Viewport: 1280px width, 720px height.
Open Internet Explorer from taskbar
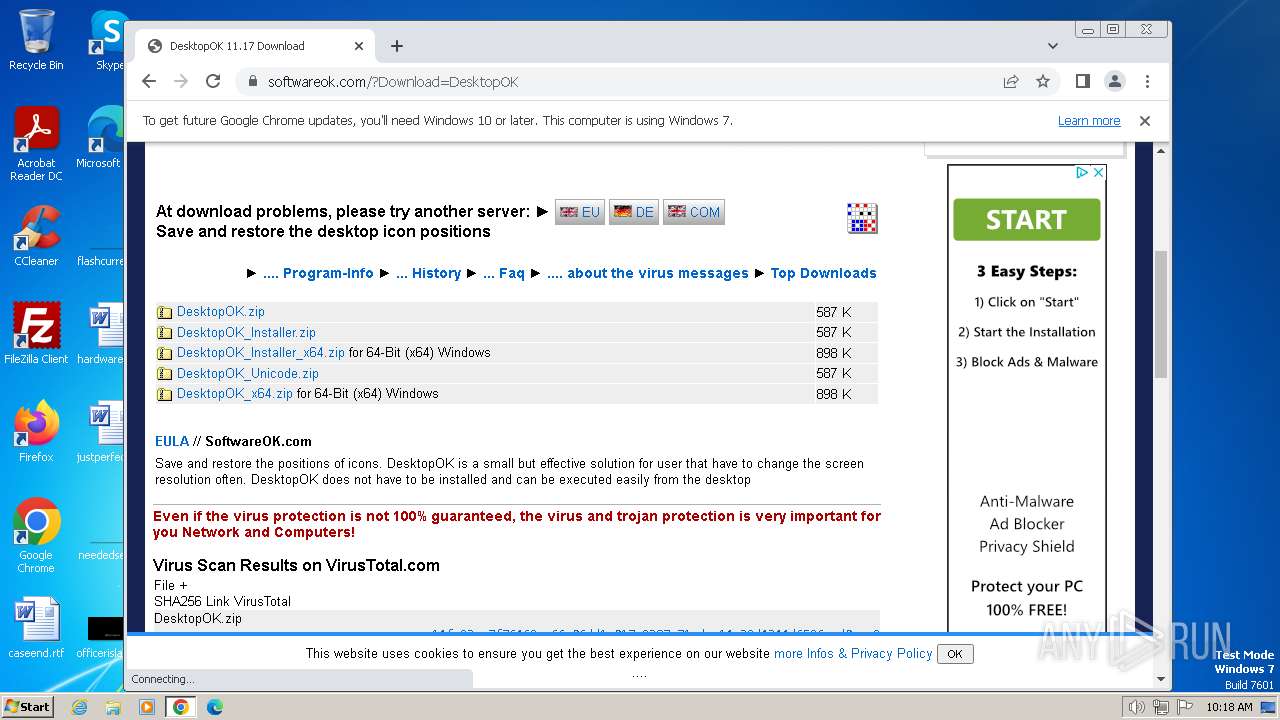pos(79,707)
